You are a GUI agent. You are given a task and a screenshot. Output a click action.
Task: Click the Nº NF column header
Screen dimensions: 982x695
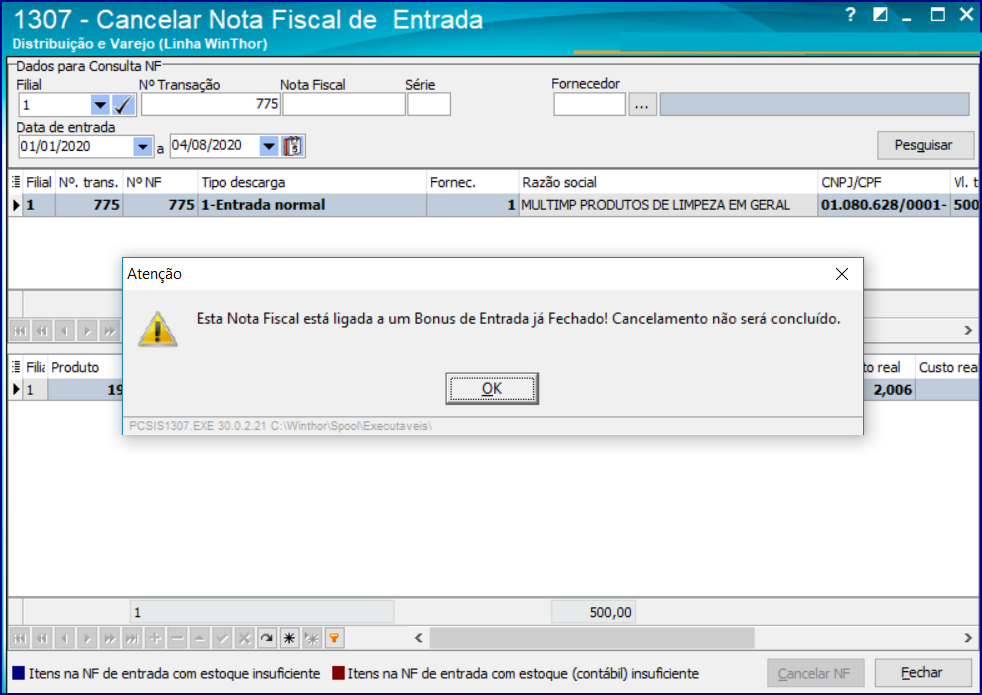(x=160, y=182)
